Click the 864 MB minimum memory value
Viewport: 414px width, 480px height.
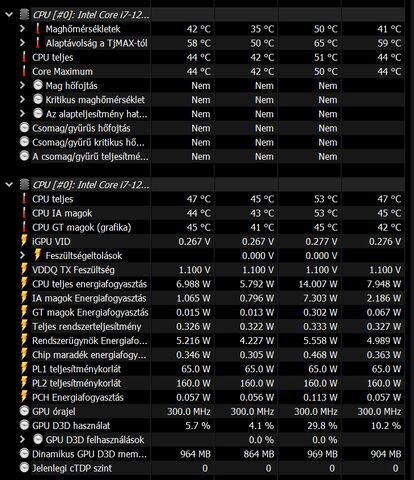click(259, 454)
